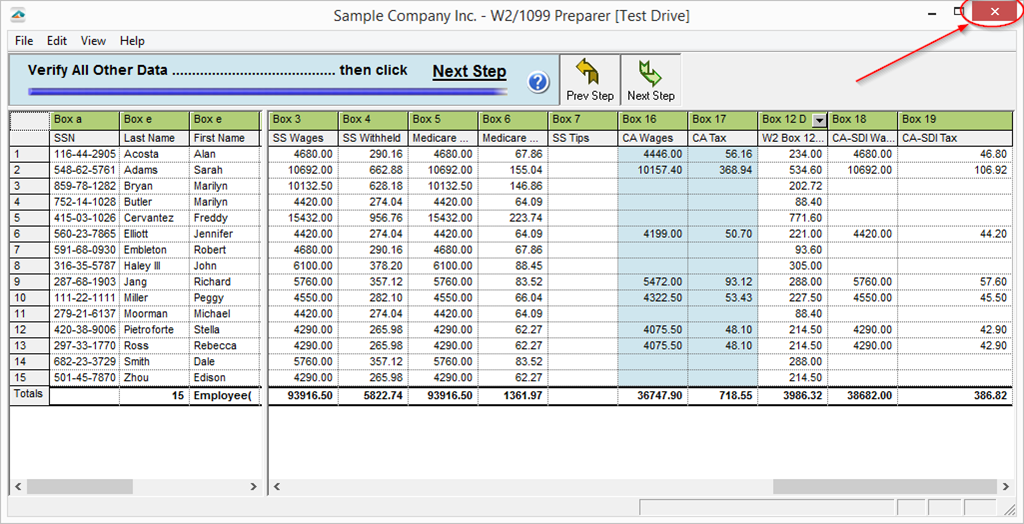Select row number 8 header
Image resolution: width=1024 pixels, height=524 pixels.
click(x=29, y=266)
